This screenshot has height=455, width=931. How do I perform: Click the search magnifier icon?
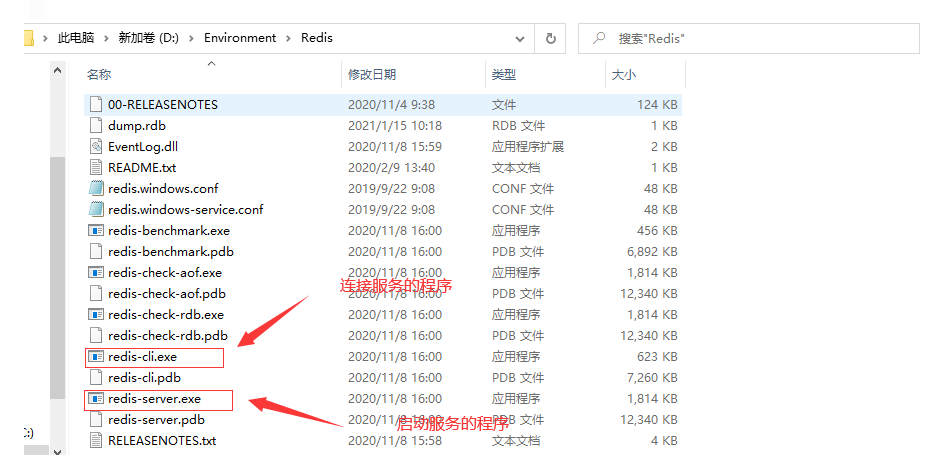(x=600, y=38)
